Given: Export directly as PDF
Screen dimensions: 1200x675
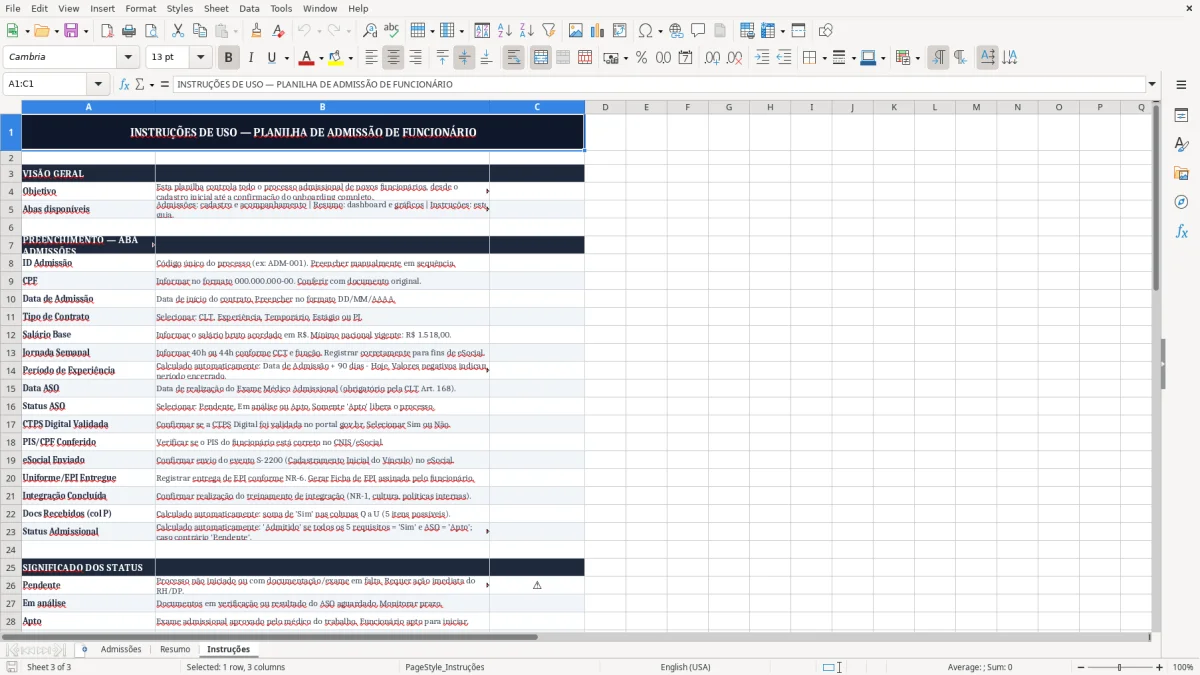Looking at the screenshot, I should [107, 31].
